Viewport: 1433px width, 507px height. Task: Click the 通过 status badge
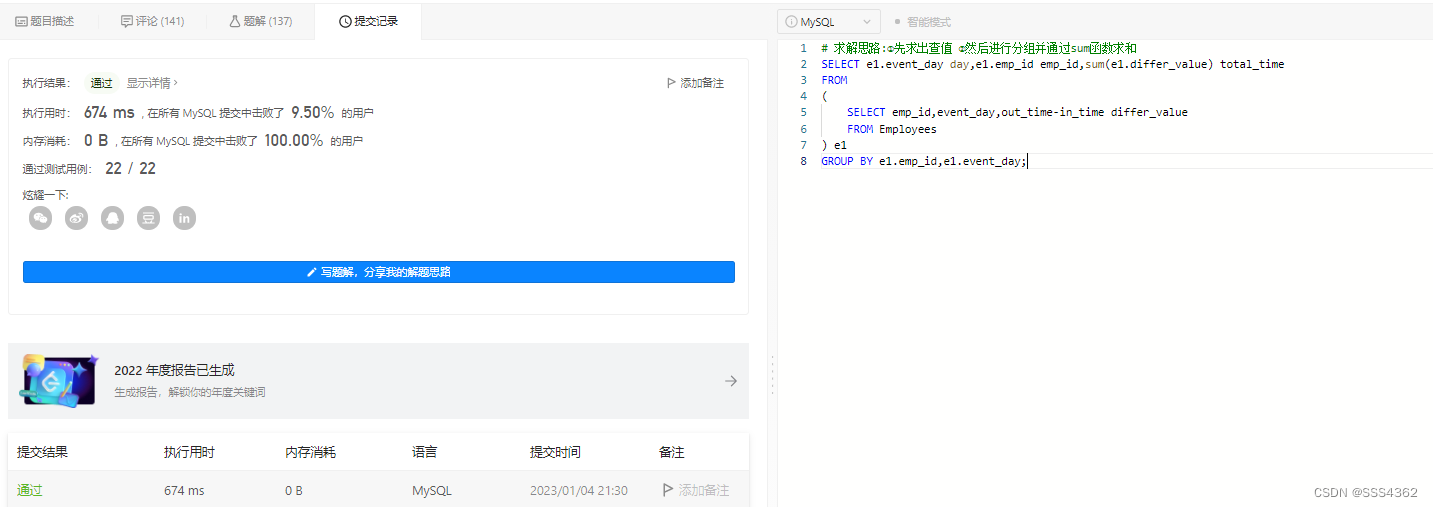pyautogui.click(x=102, y=83)
